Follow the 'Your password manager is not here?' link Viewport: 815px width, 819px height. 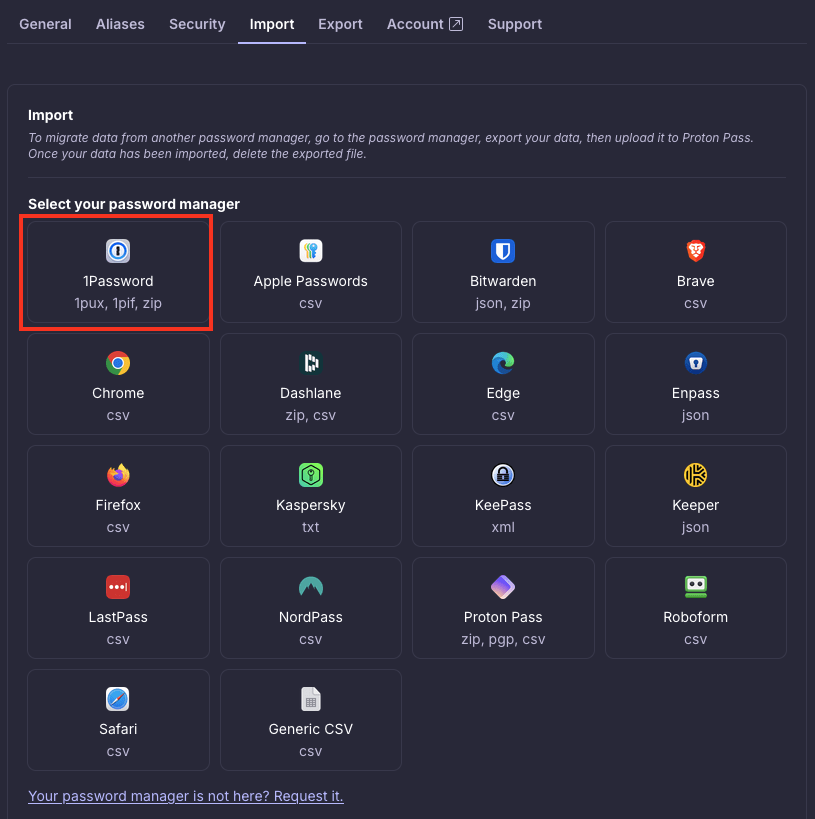(x=186, y=796)
